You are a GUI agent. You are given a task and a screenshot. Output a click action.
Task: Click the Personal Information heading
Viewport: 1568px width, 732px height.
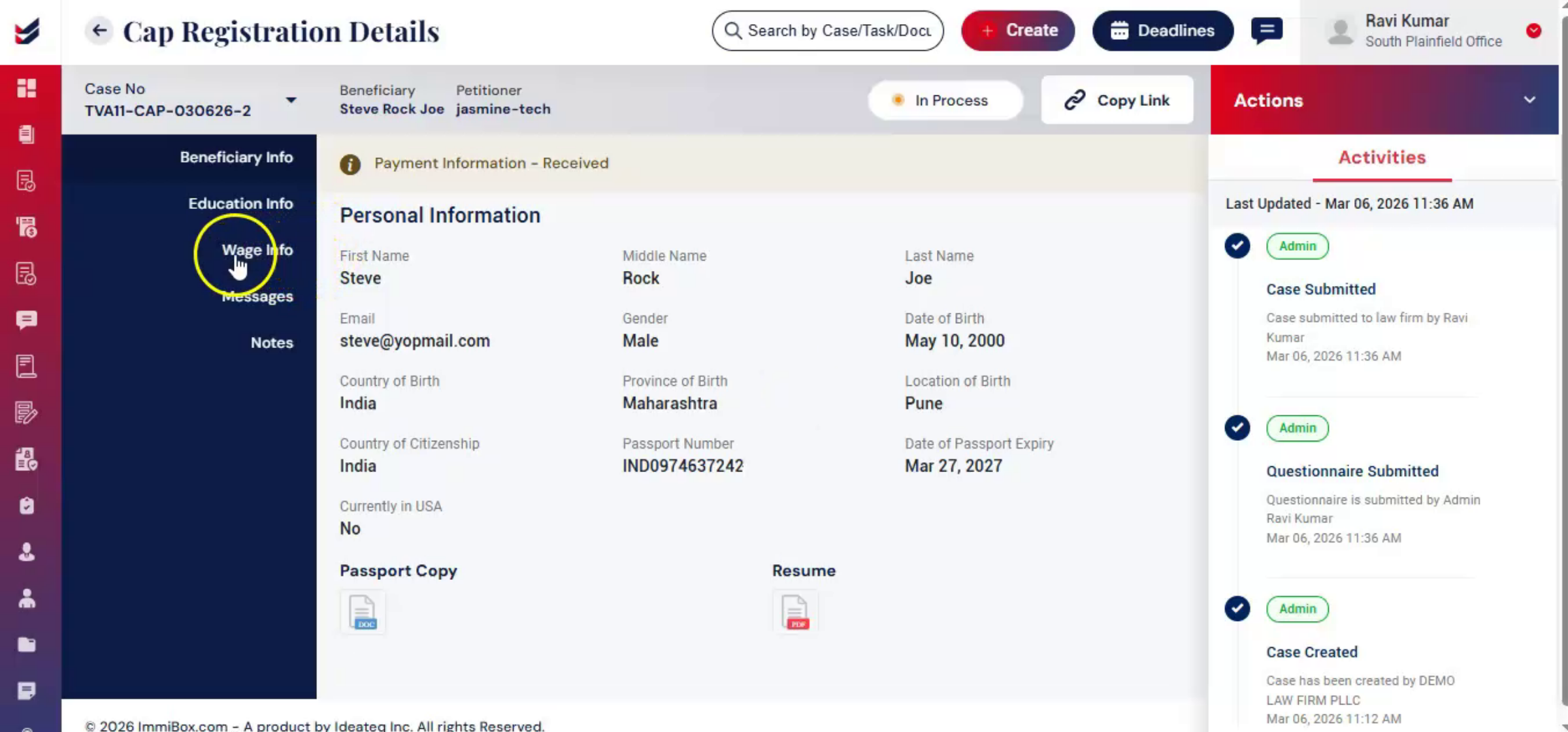(x=440, y=215)
